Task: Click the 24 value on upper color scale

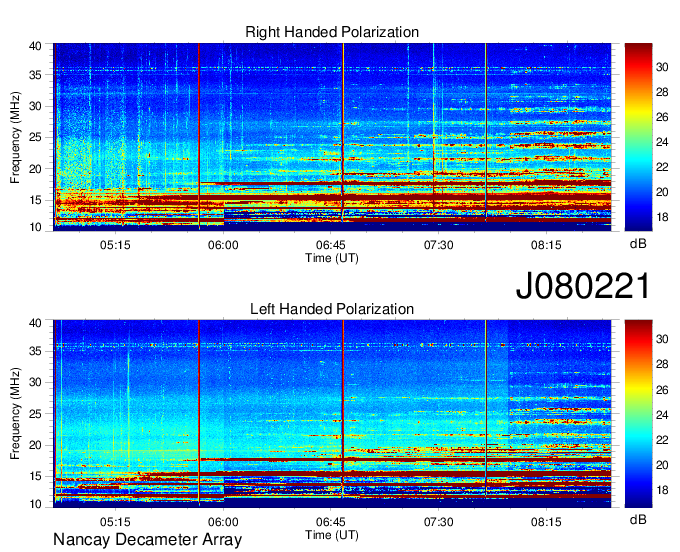Action: [x=662, y=142]
